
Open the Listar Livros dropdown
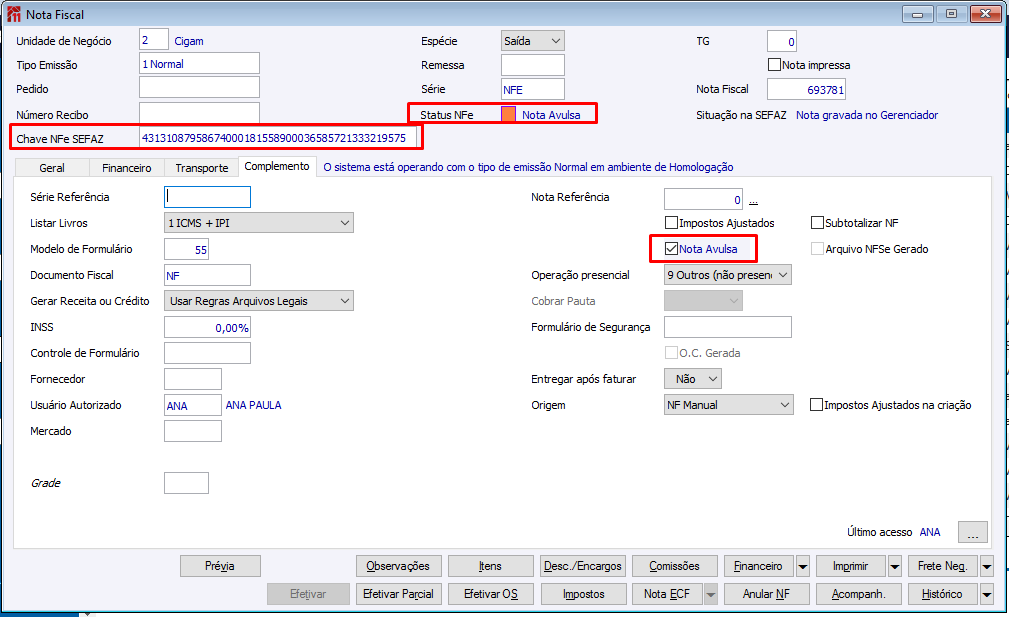pyautogui.click(x=259, y=223)
